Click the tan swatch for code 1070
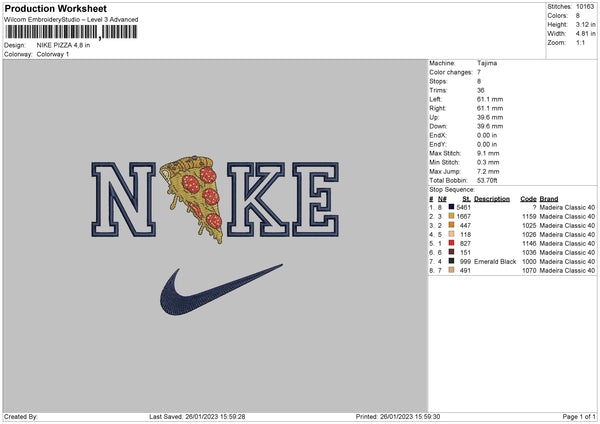Screen dimensions: 600x424 click(451, 270)
